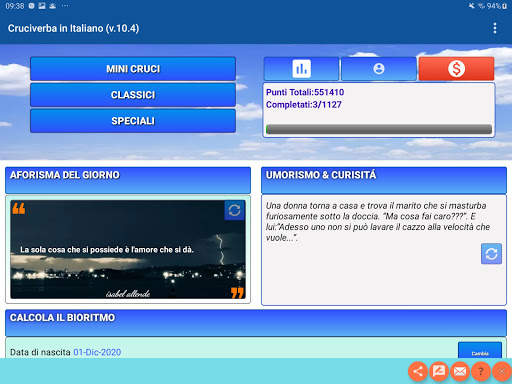Tap the orange question mark help button
The width and height of the screenshot is (512, 384).
pos(481,371)
